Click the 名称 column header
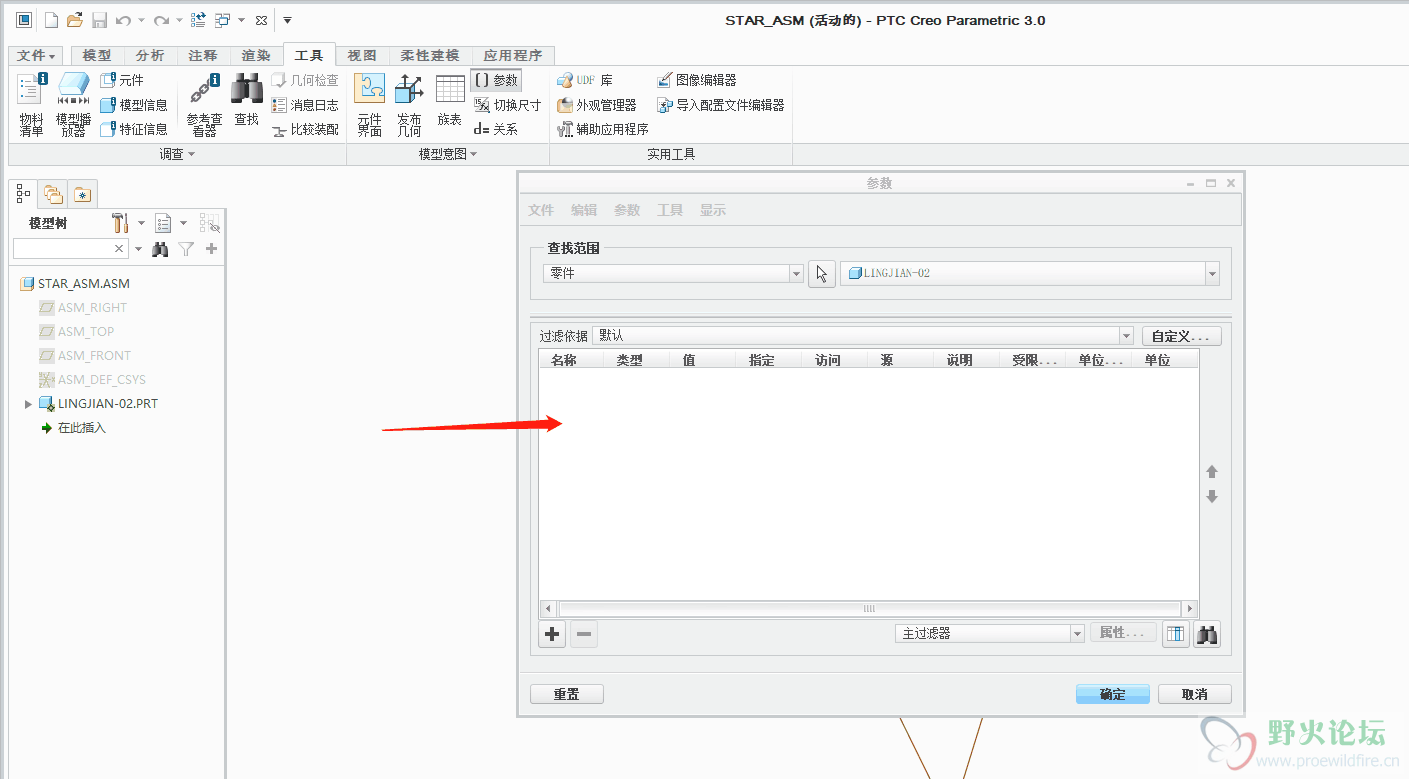Viewport: 1409px width, 779px height. pyautogui.click(x=564, y=360)
